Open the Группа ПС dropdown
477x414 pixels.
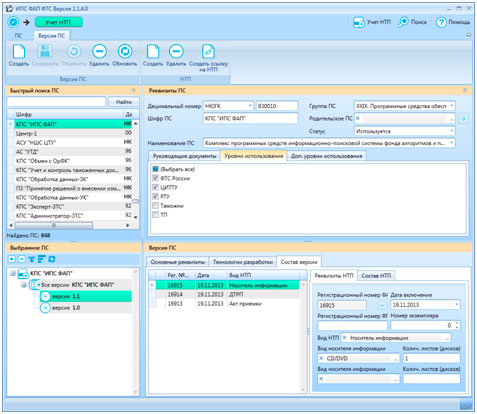click(x=452, y=106)
